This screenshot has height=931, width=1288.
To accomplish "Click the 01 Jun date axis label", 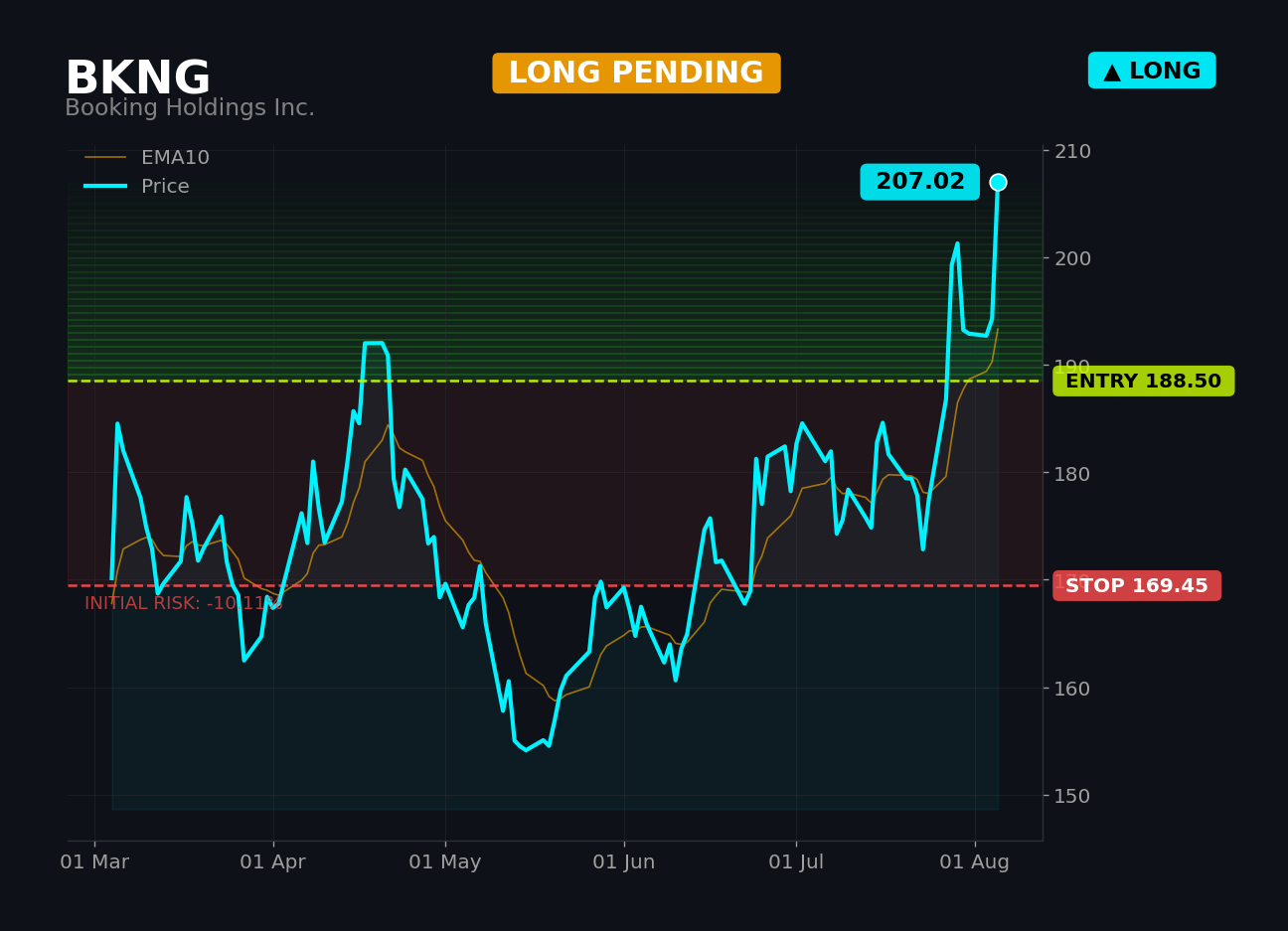I will [x=624, y=862].
